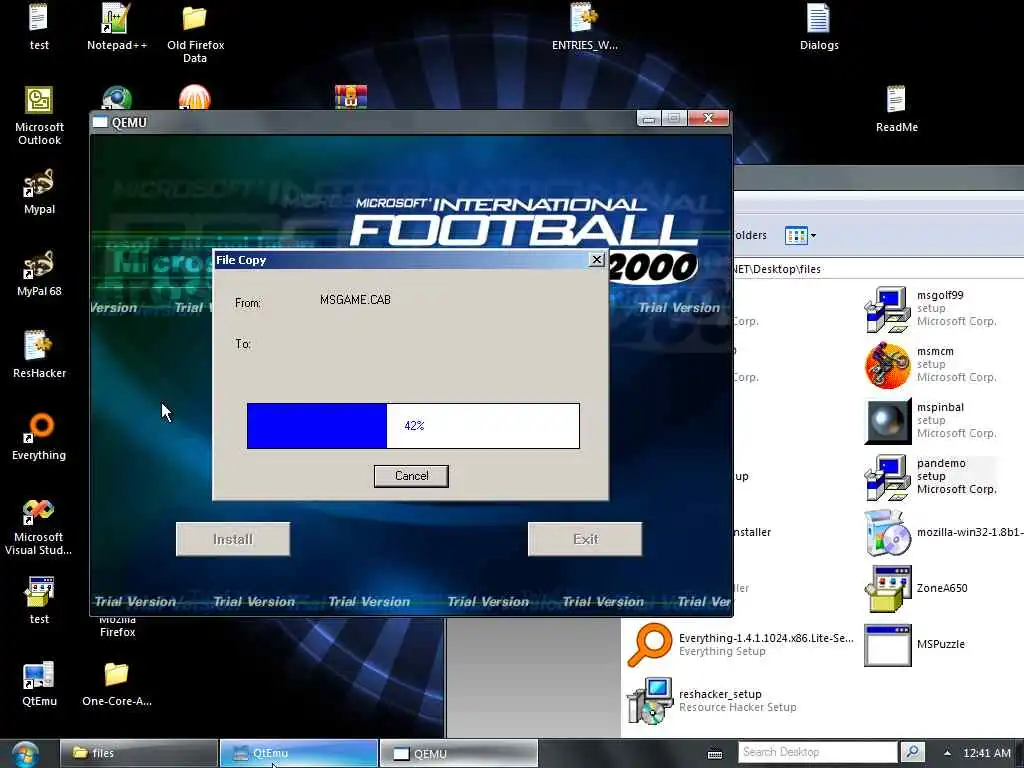Open the on-screen keyboard tray icon
Viewport: 1024px width, 768px height.
click(715, 754)
